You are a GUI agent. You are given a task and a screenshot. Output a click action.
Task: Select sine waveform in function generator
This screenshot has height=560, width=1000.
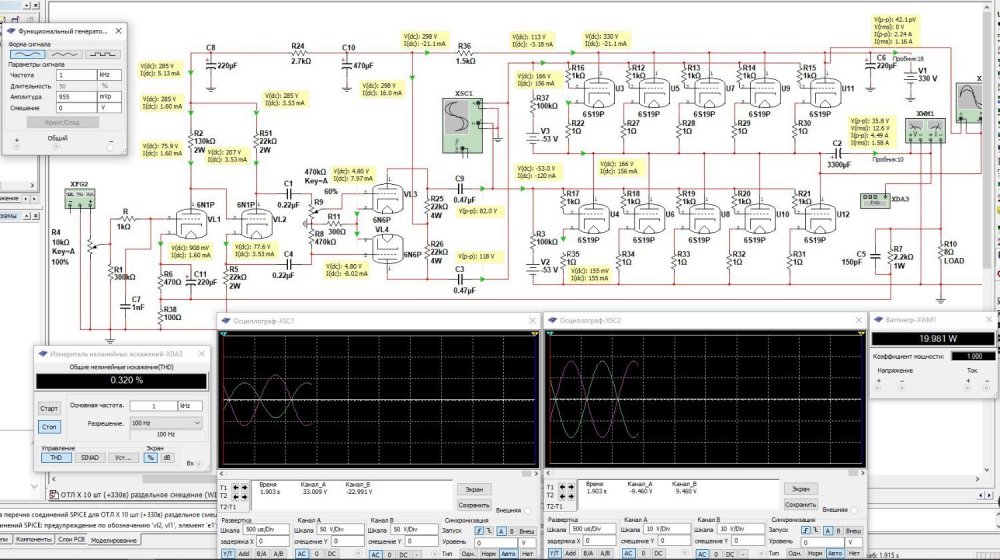click(x=27, y=55)
